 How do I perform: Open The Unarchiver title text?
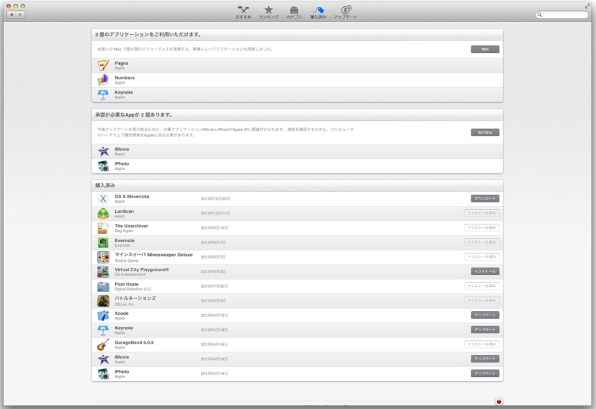(132, 226)
